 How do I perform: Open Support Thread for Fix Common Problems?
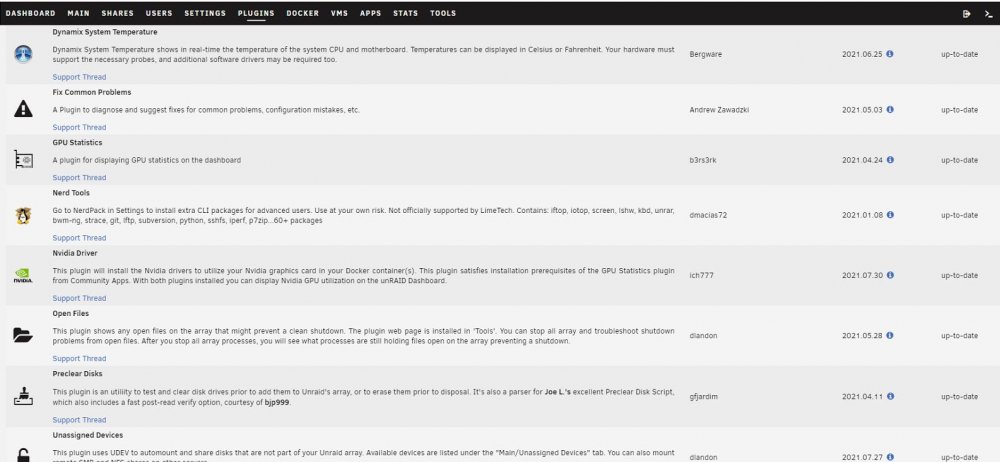coord(79,128)
